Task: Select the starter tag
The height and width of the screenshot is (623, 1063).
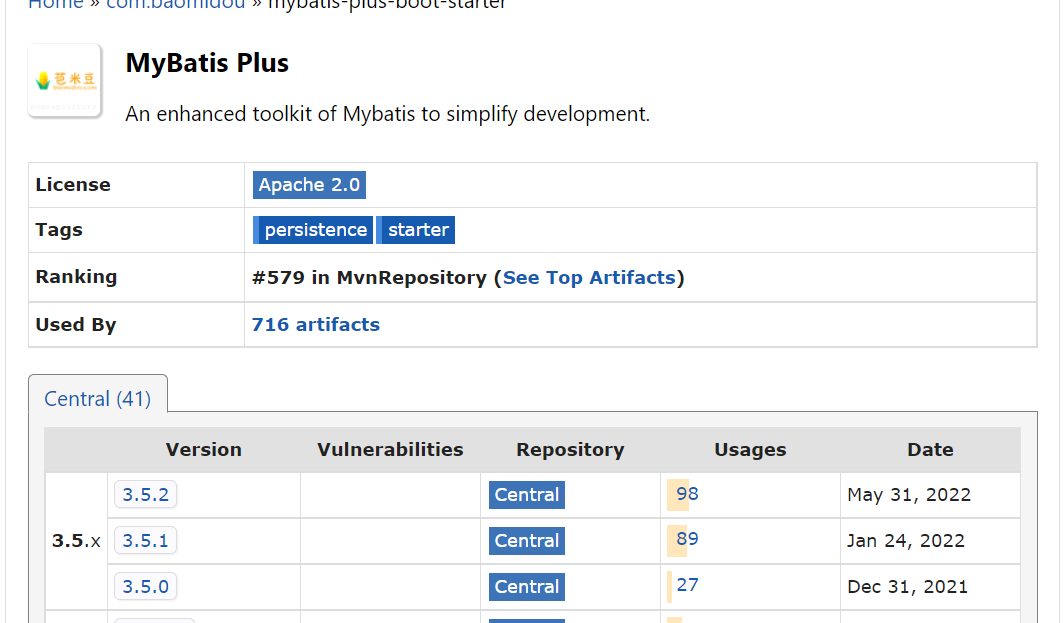Action: coord(416,230)
